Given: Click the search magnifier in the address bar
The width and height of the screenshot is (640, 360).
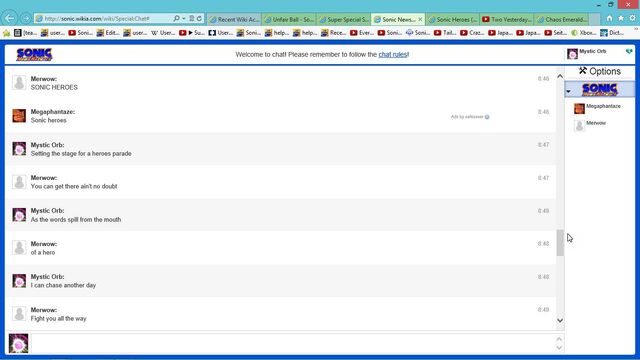Looking at the screenshot, I should point(176,19).
